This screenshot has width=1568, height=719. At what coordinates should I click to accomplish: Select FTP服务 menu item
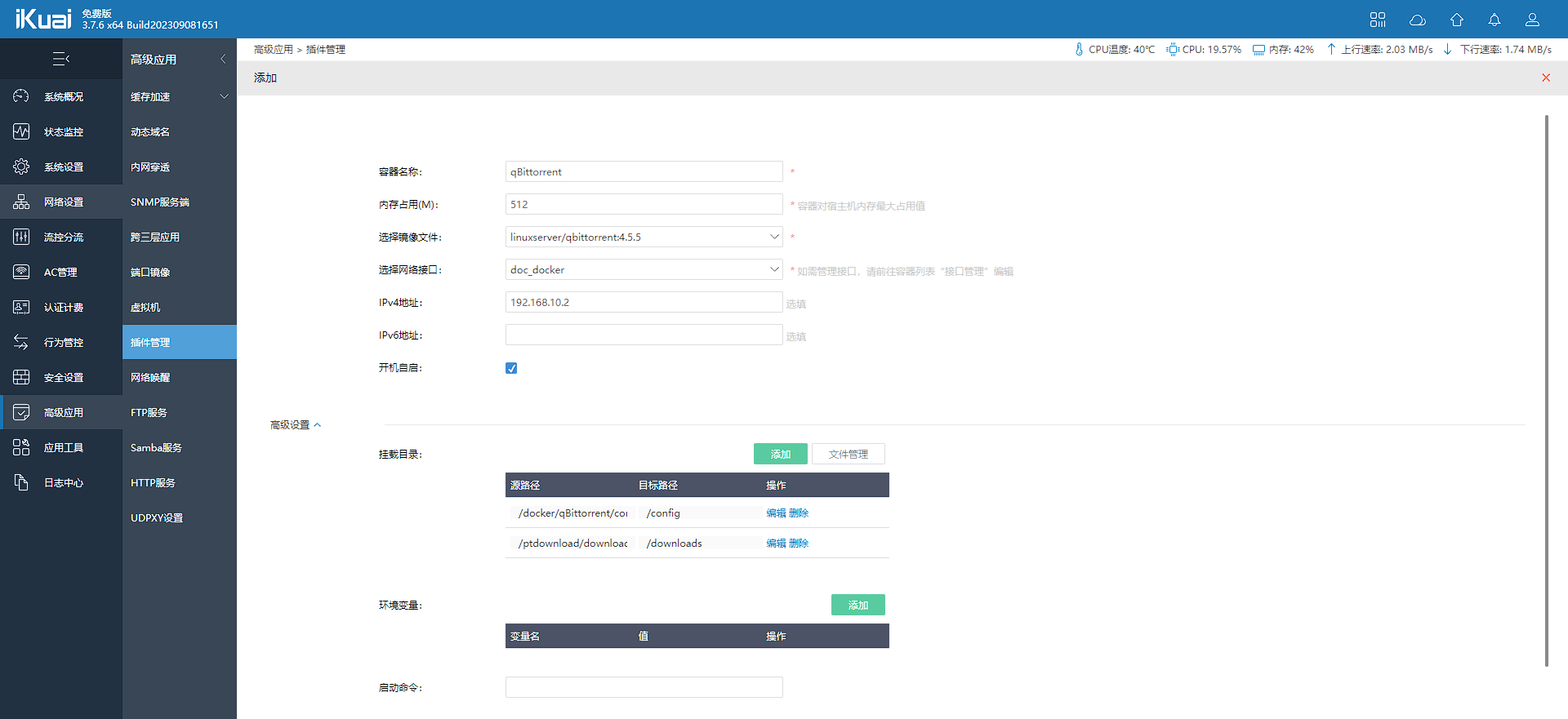[180, 412]
